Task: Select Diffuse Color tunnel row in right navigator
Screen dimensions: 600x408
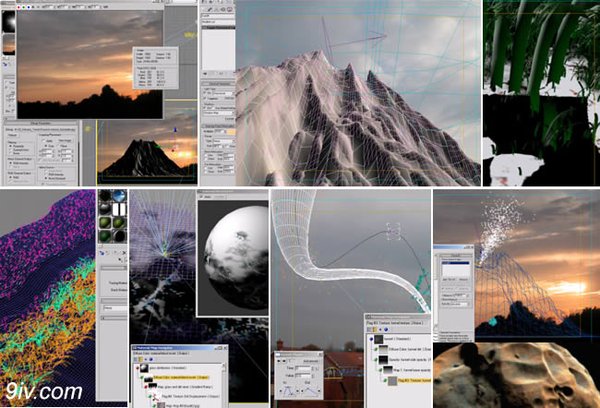Action: pos(403,349)
